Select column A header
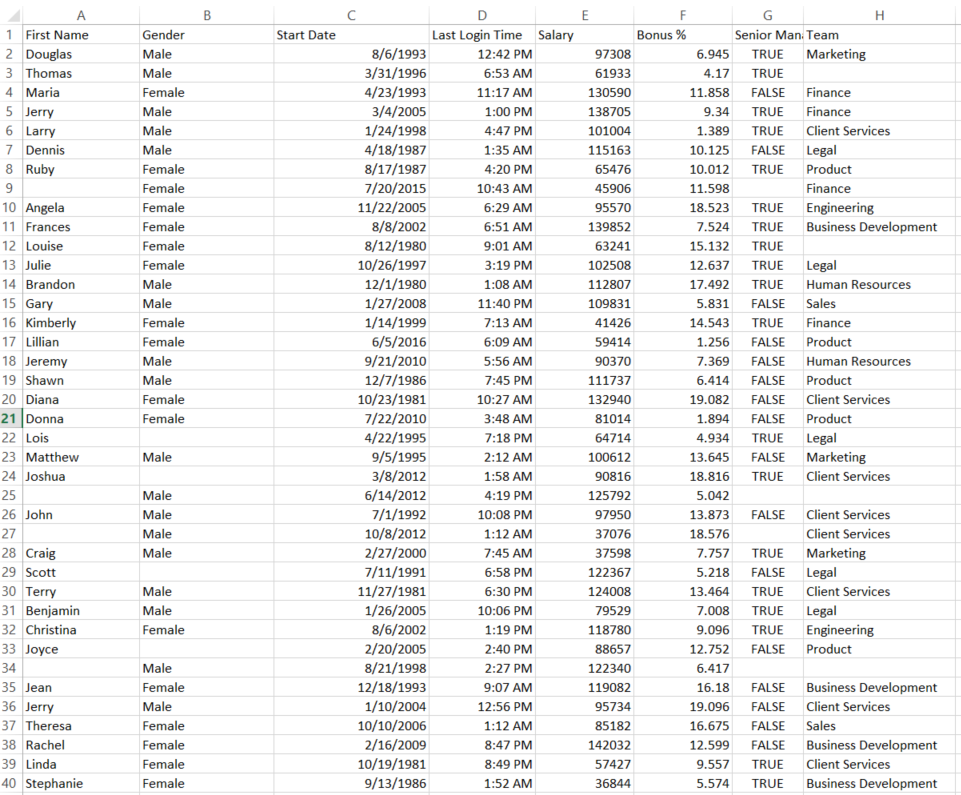Image resolution: width=961 pixels, height=795 pixels. pos(81,16)
